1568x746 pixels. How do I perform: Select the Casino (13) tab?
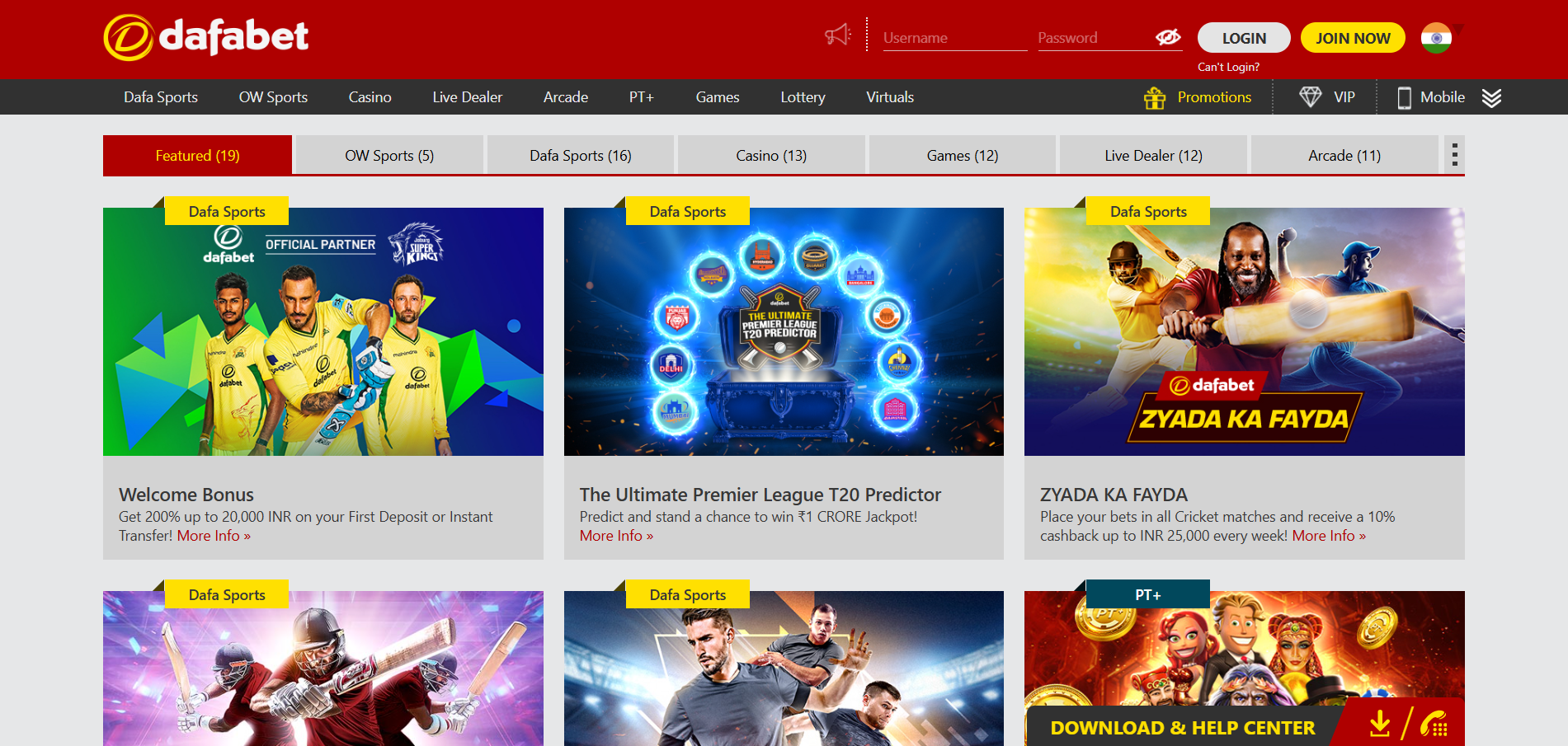[771, 155]
